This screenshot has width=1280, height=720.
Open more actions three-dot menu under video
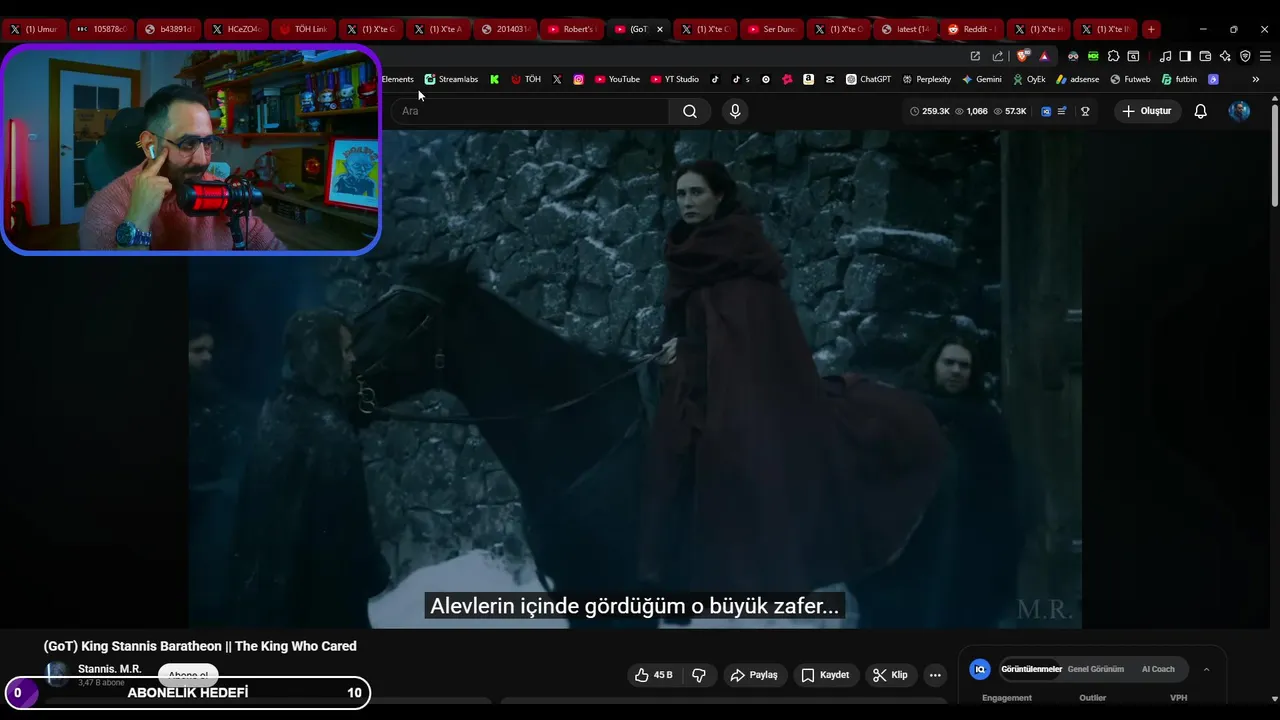[x=935, y=675]
